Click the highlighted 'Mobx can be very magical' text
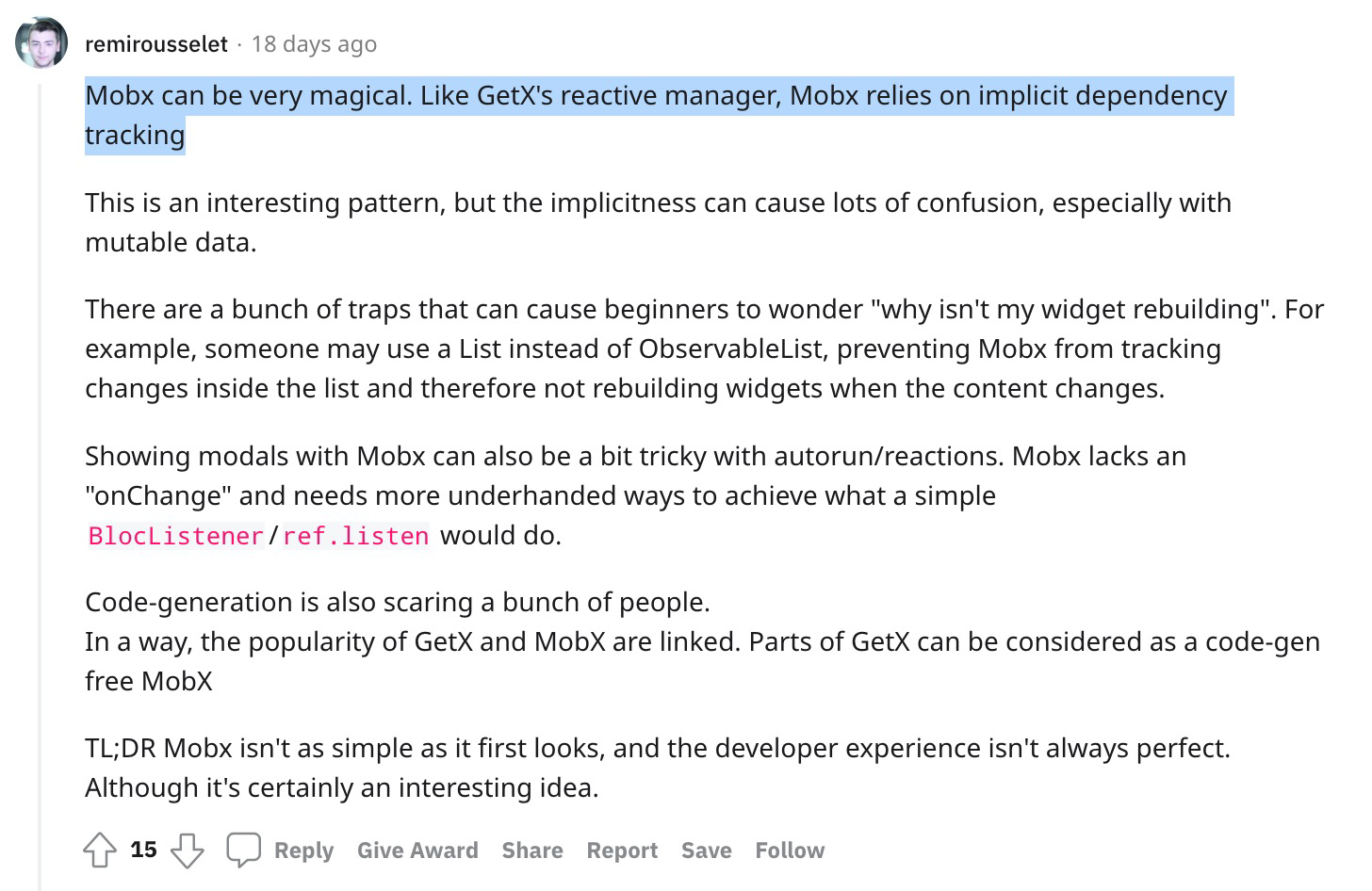 pos(657,115)
